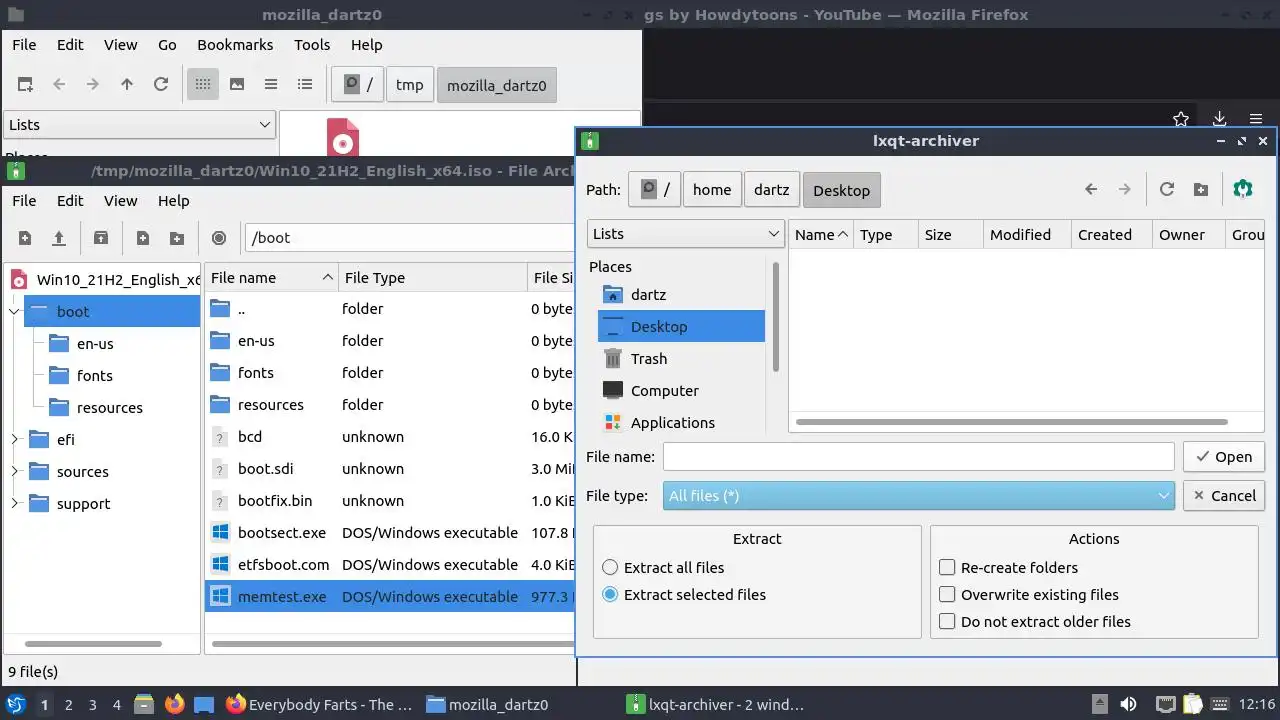1280x720 pixels.
Task: Launch Firefox from taskbar quick launch
Action: pos(175,704)
